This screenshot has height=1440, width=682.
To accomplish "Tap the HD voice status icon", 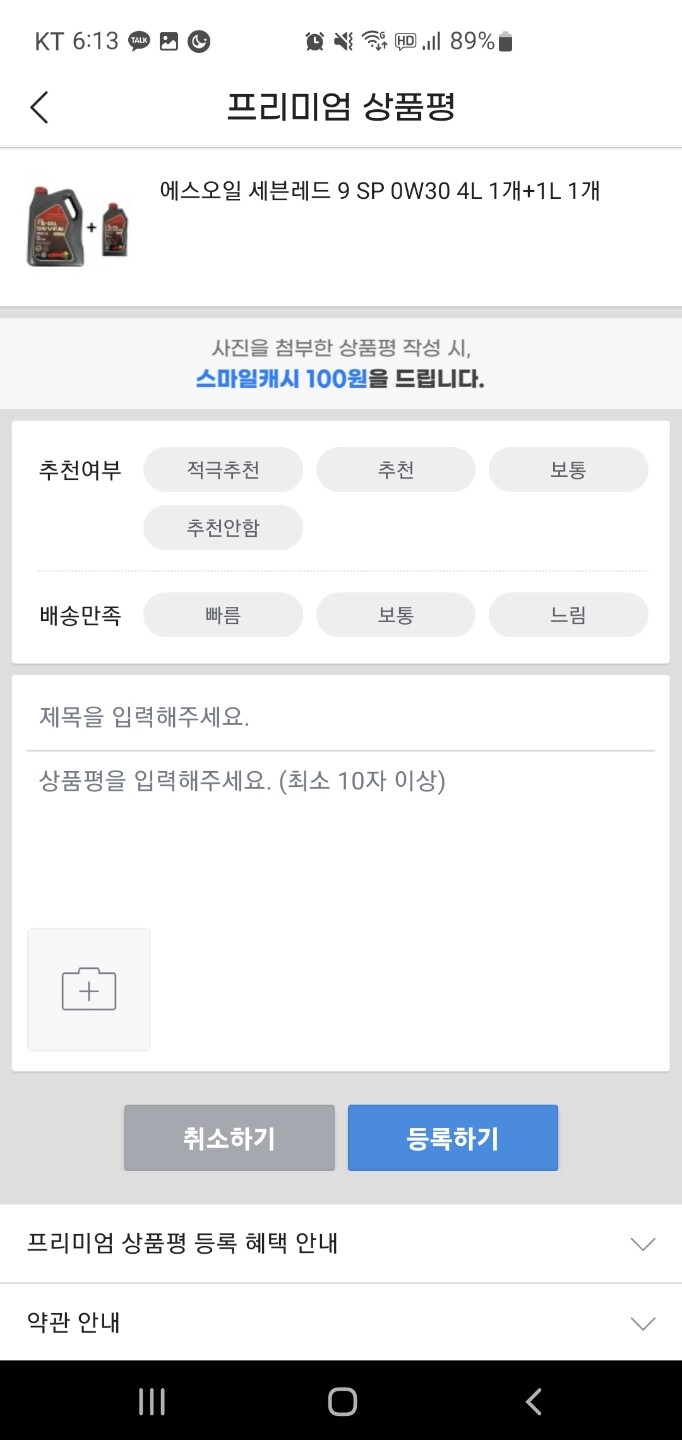I will (x=407, y=41).
